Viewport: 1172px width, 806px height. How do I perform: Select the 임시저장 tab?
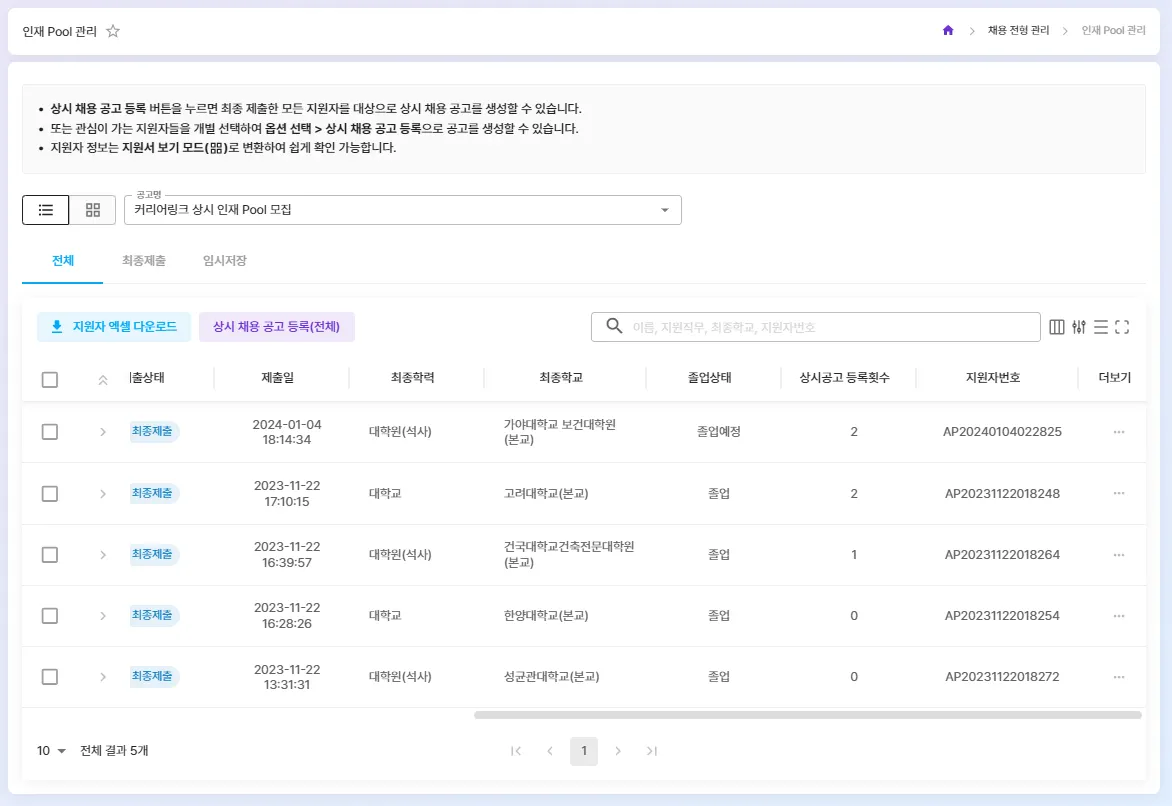(x=225, y=261)
